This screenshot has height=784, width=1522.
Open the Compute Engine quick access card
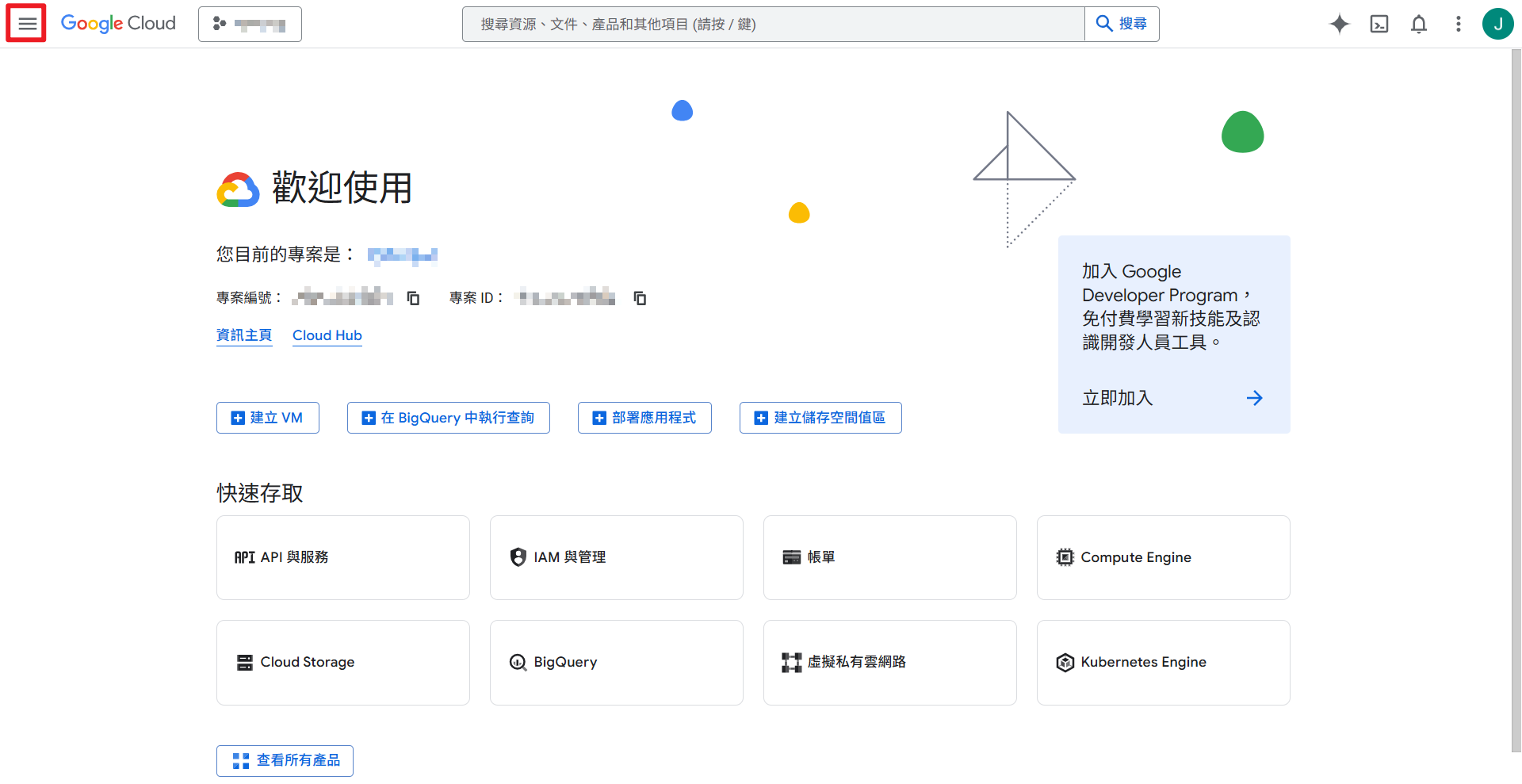(x=1162, y=557)
